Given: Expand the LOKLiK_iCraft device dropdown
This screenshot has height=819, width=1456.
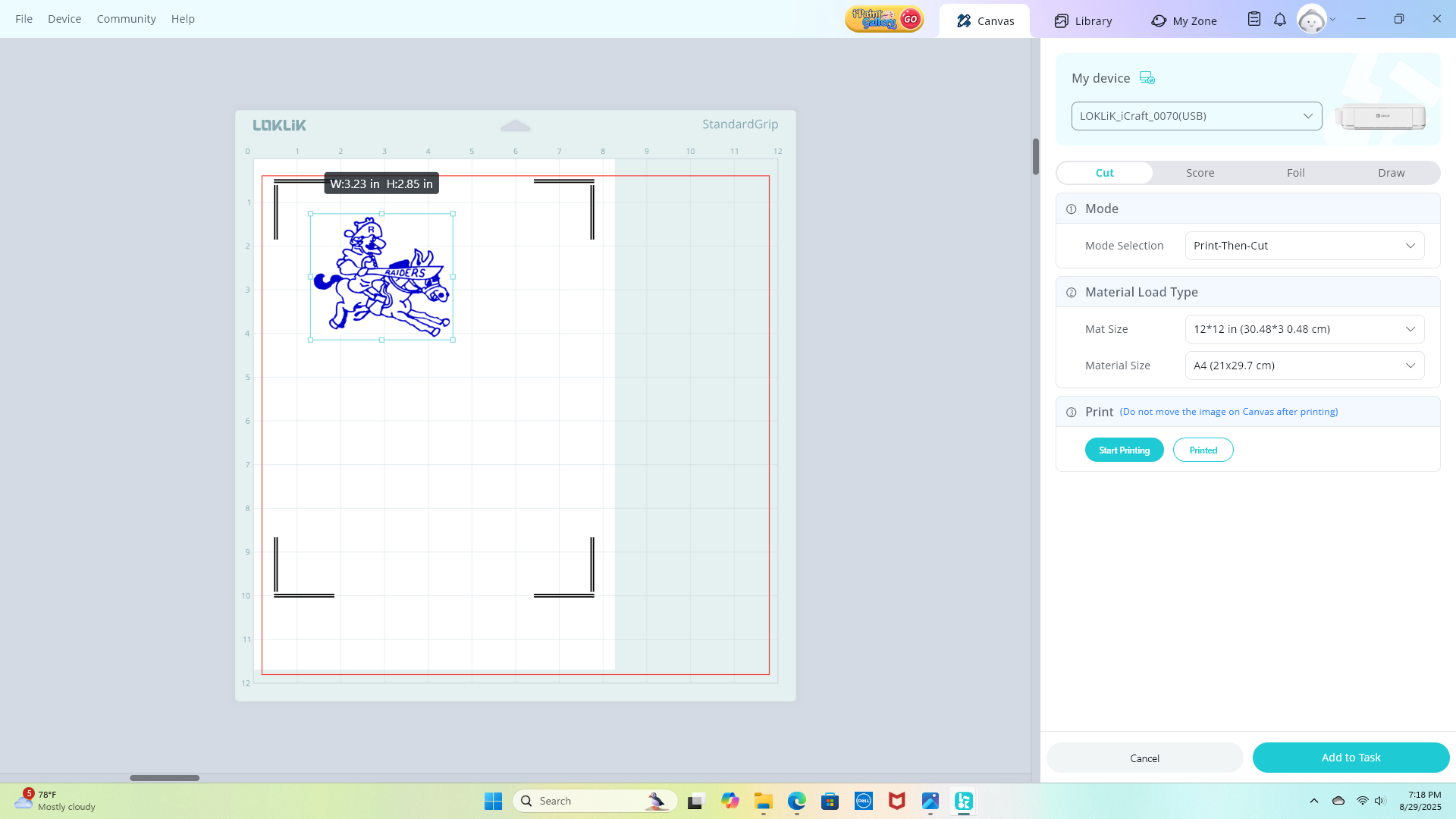Looking at the screenshot, I should (1196, 116).
